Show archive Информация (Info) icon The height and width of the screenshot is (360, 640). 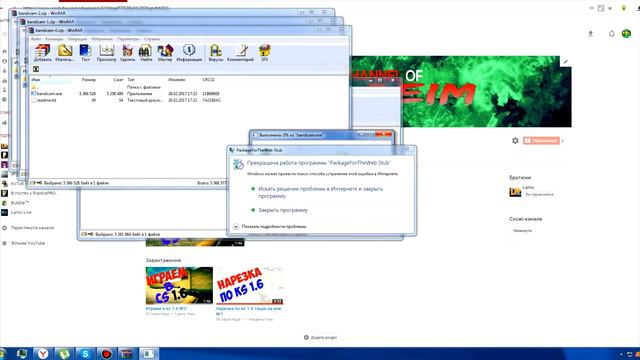tap(189, 53)
